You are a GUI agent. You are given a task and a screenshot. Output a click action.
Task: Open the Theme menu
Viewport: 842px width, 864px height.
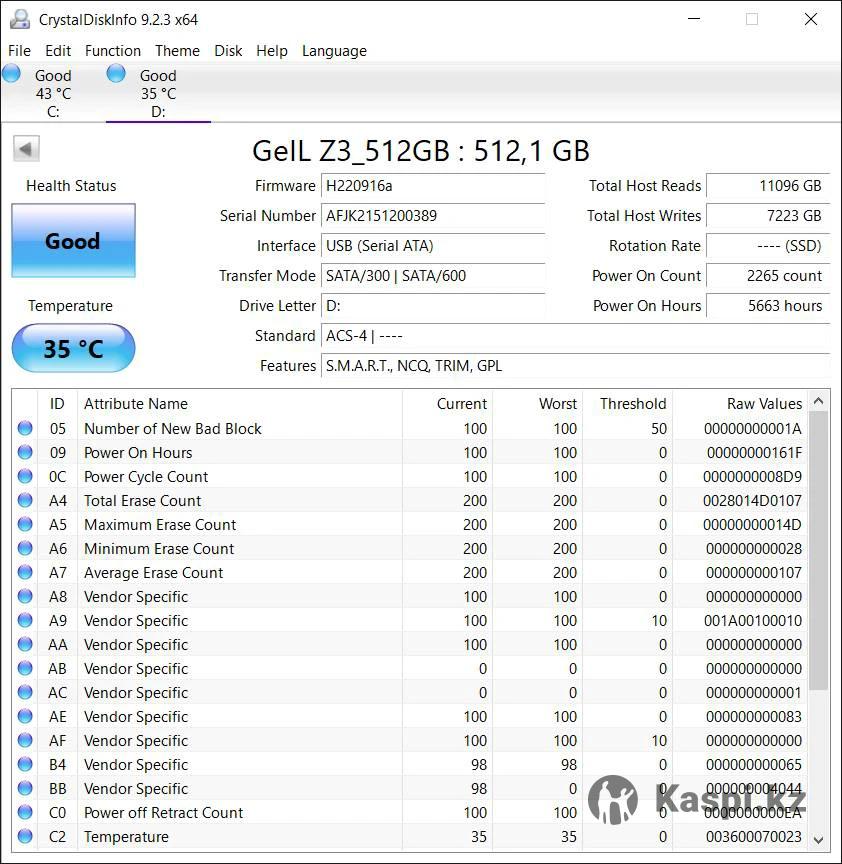pos(177,51)
